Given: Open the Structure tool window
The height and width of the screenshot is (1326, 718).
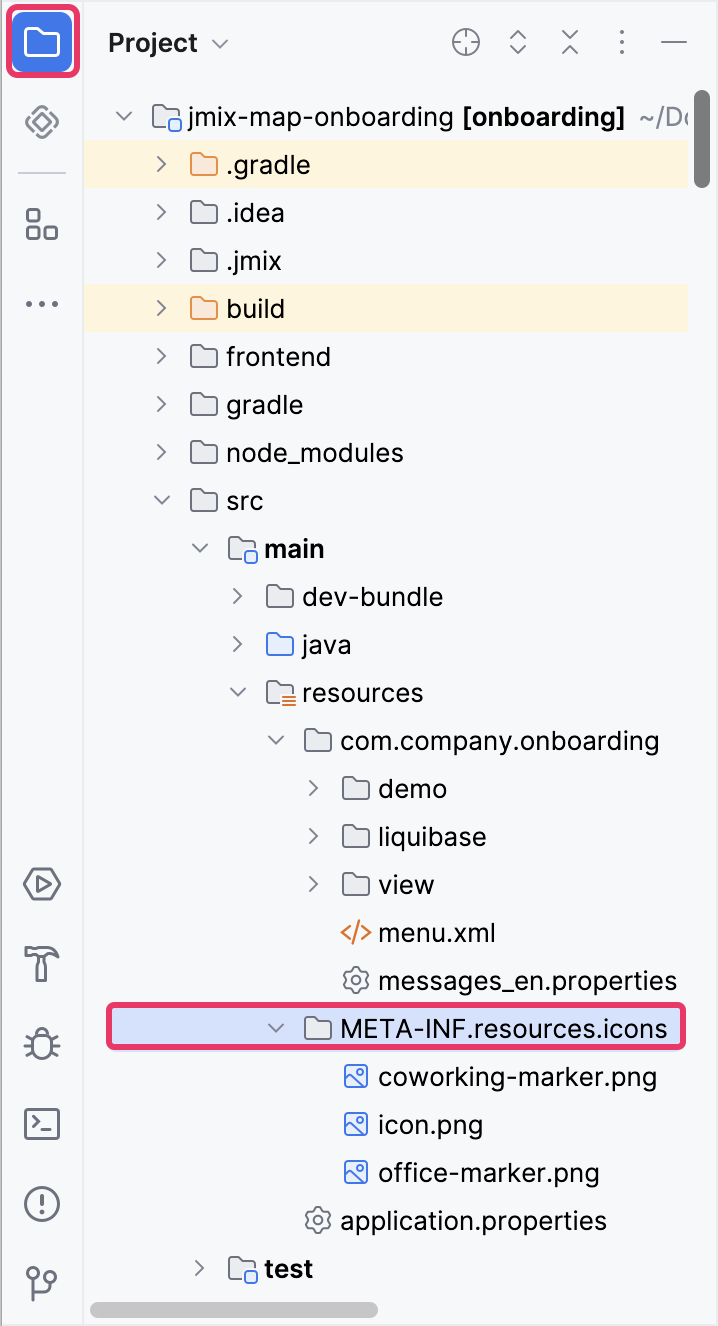Looking at the screenshot, I should pyautogui.click(x=42, y=224).
